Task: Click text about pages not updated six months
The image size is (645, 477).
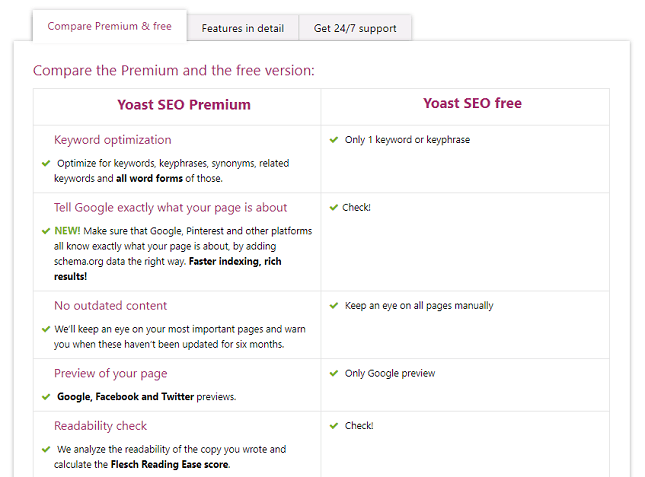Action: 180,337
